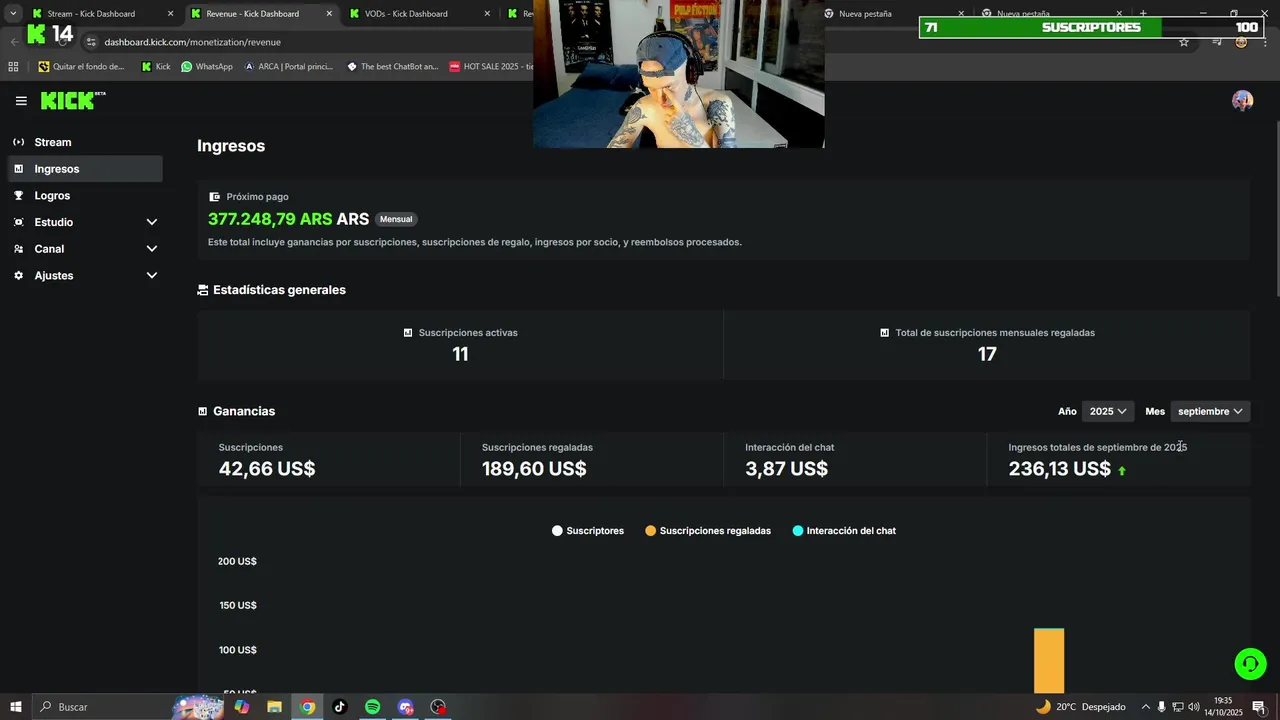Screen dimensions: 1280x720
Task: Open Discord from the taskbar
Action: (x=405, y=707)
